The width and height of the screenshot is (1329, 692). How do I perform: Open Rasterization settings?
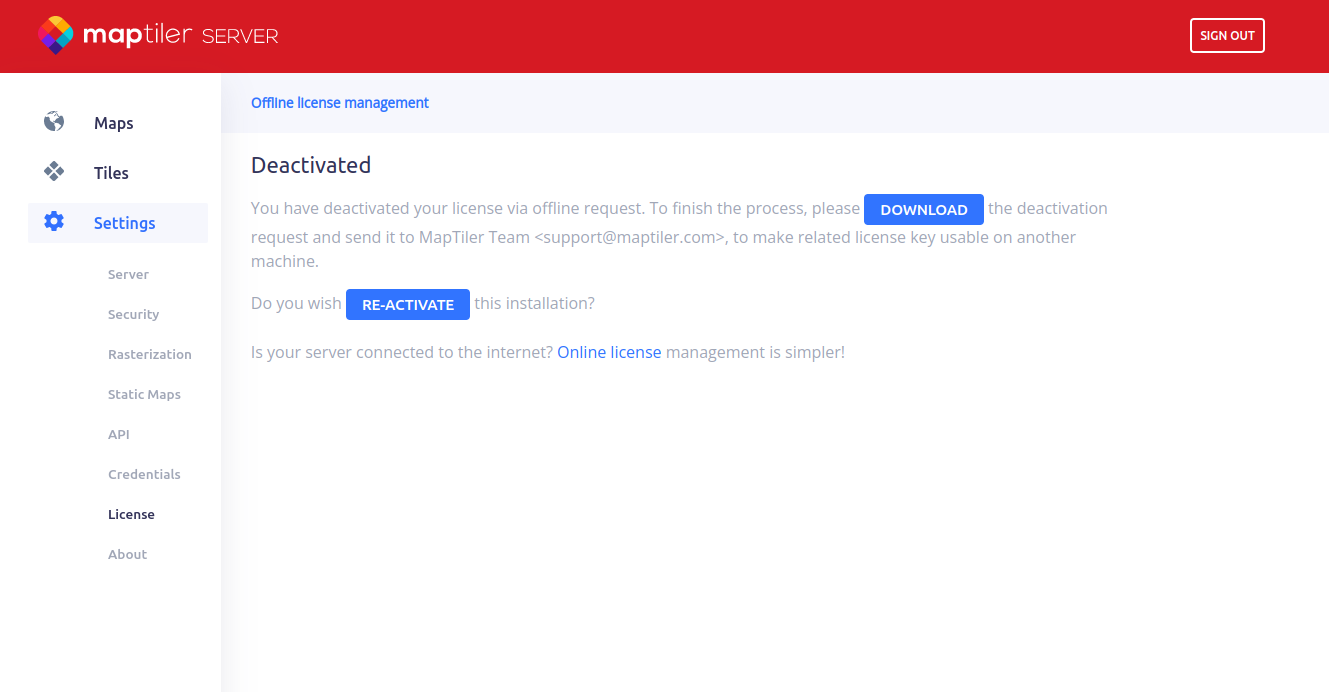point(149,354)
